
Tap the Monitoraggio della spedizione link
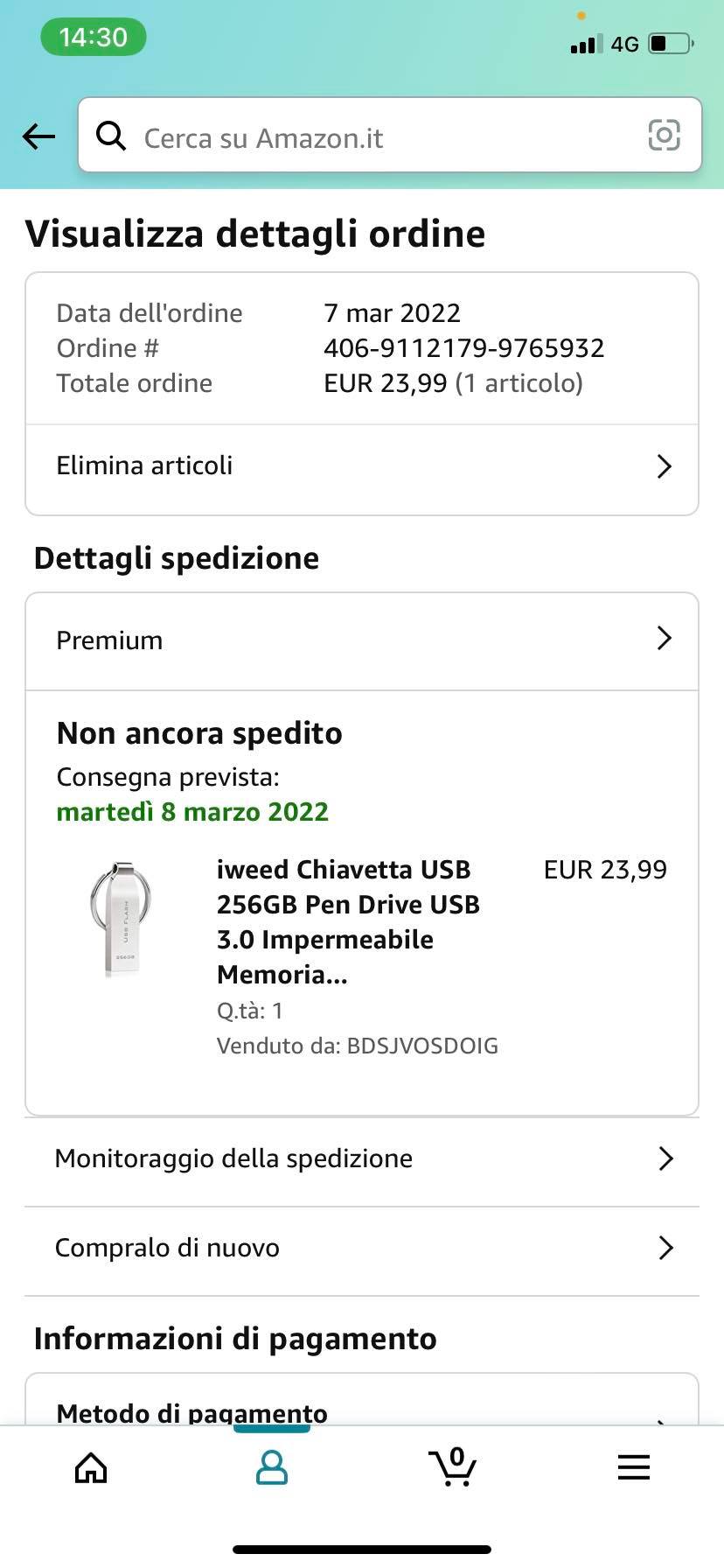233,1158
